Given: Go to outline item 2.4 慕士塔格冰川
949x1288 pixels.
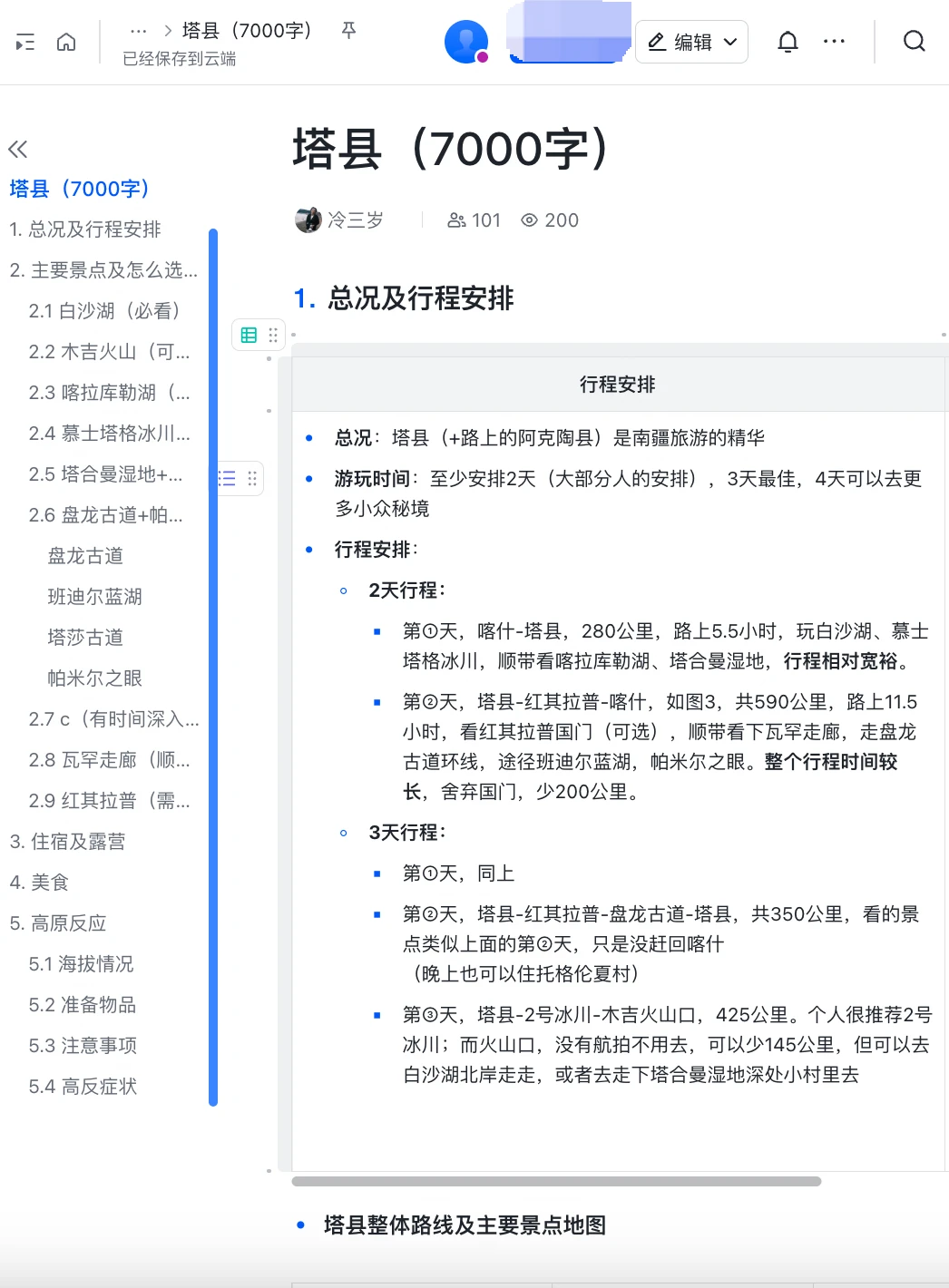Looking at the screenshot, I should (110, 434).
